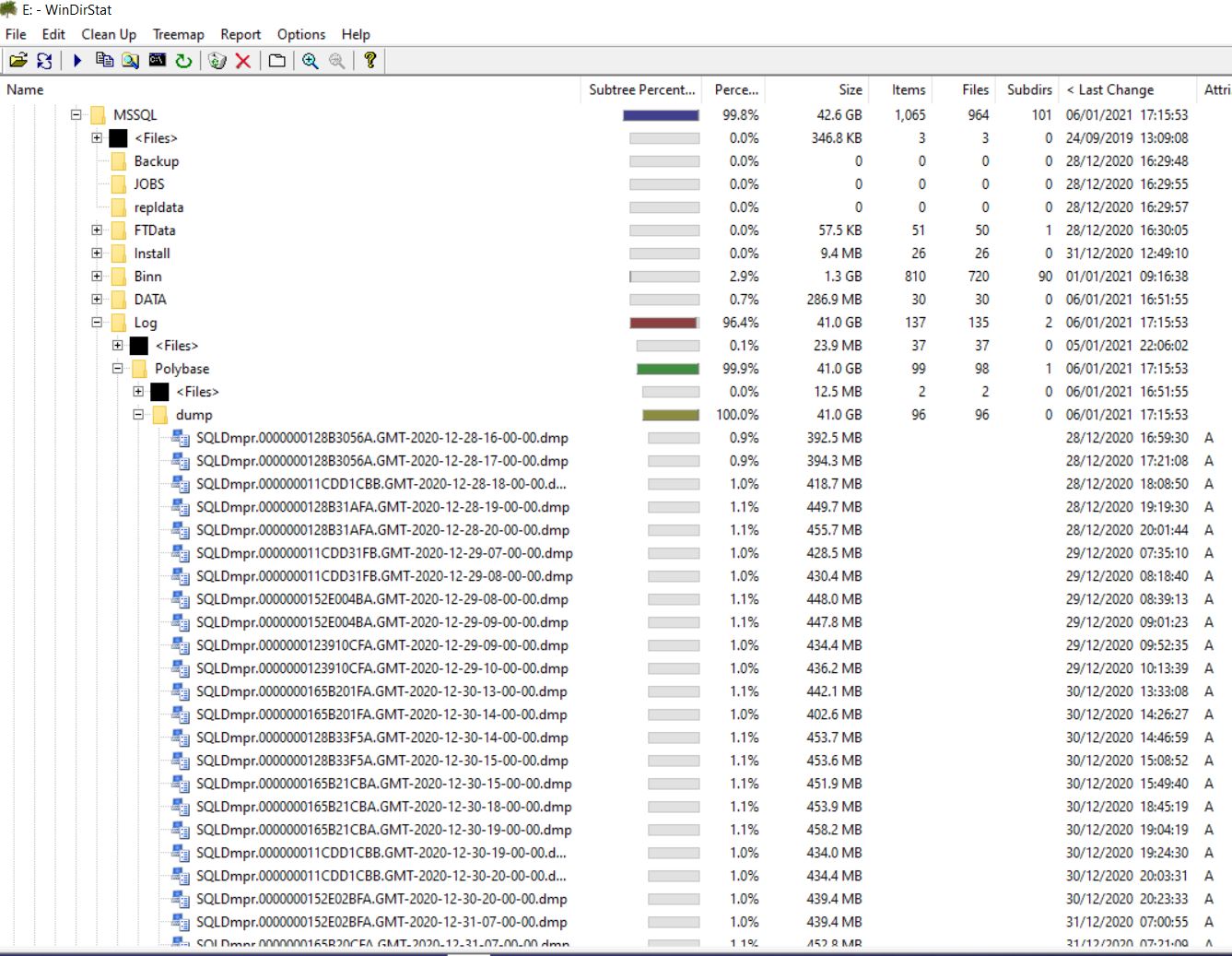Click the dump folder icon

coord(160,415)
